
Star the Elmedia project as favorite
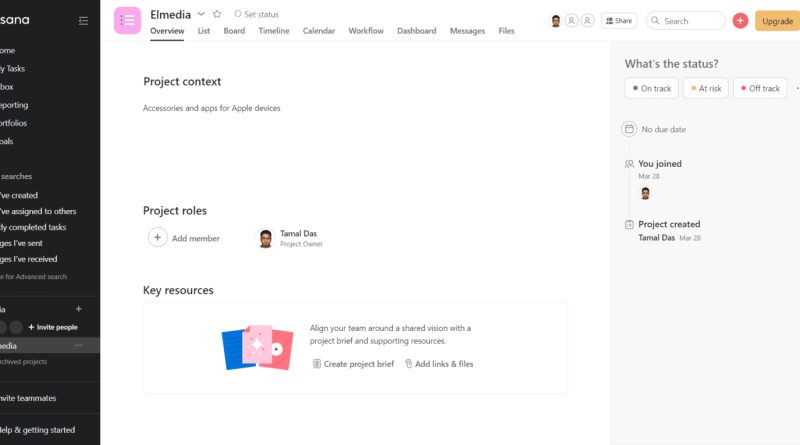(217, 14)
